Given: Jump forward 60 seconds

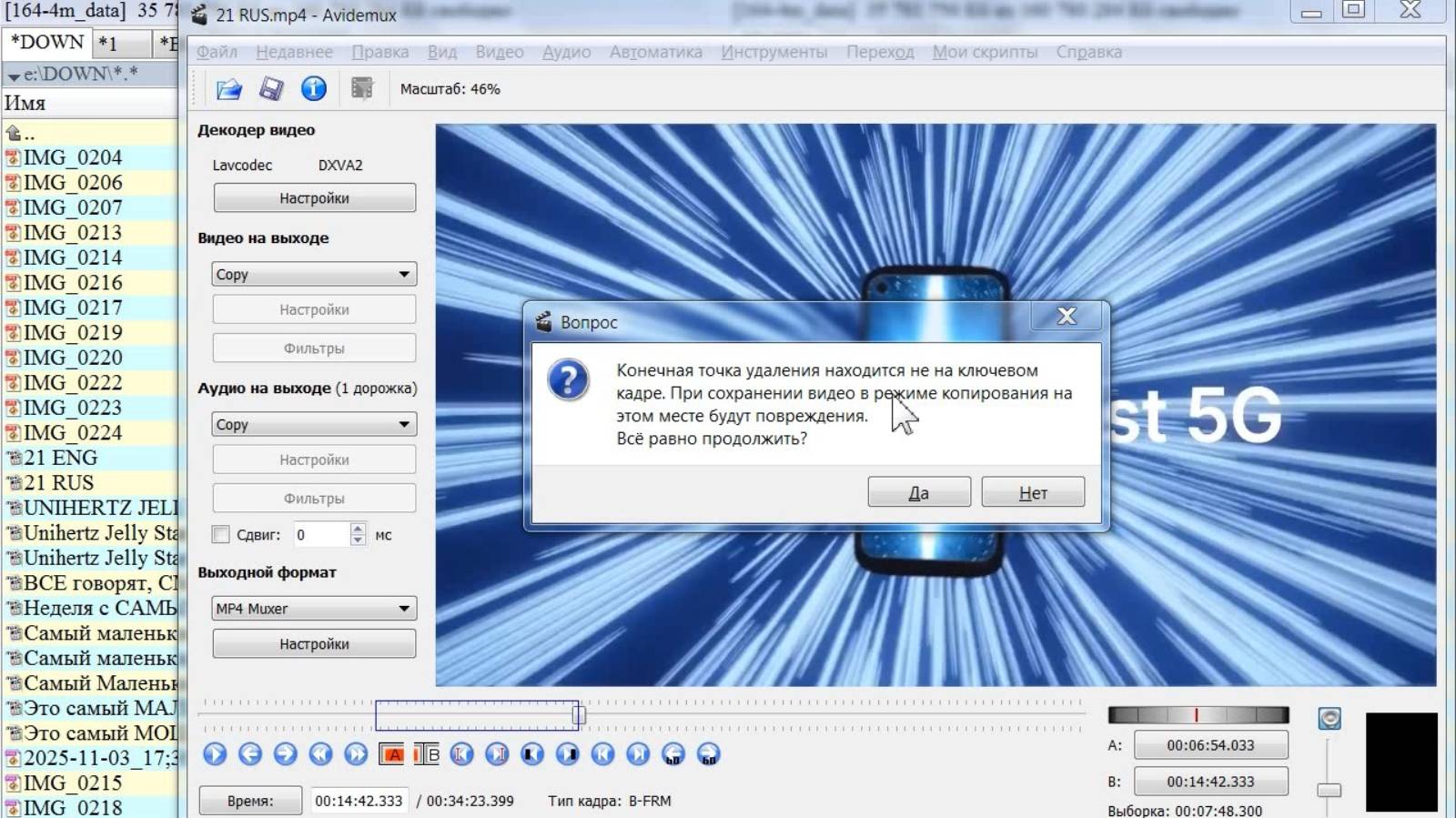Looking at the screenshot, I should pos(709,754).
